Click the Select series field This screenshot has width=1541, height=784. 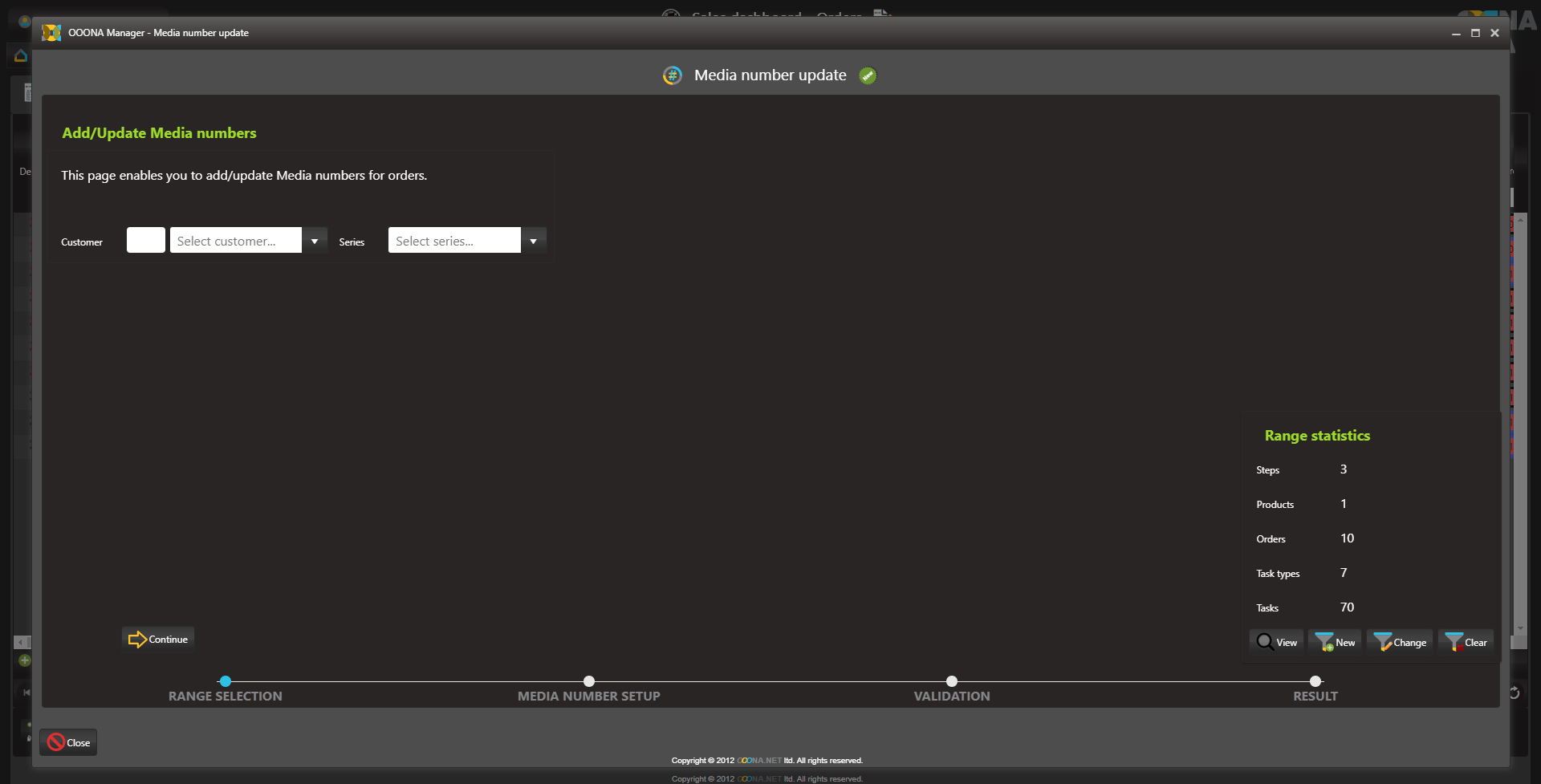pyautogui.click(x=454, y=241)
